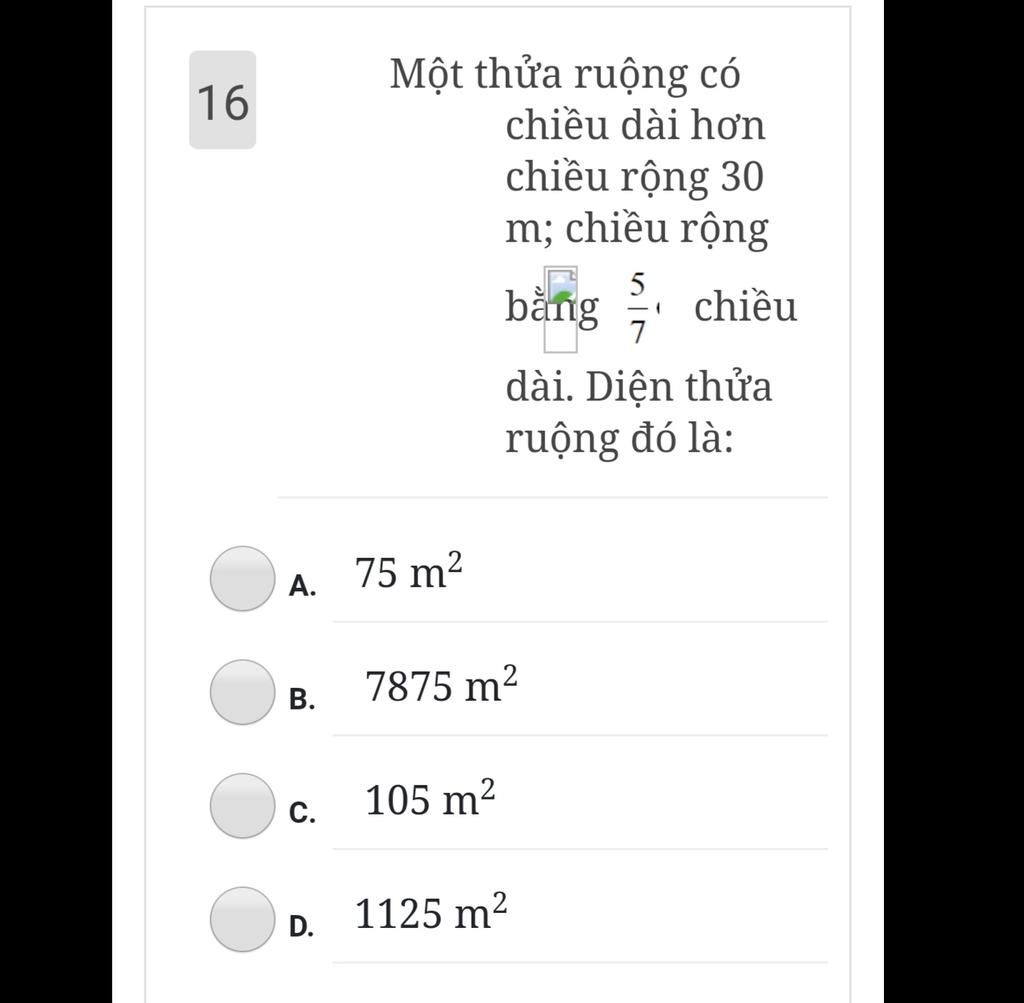Click the broken image icon in question
The image size is (1024, 1003).
pyautogui.click(x=561, y=310)
